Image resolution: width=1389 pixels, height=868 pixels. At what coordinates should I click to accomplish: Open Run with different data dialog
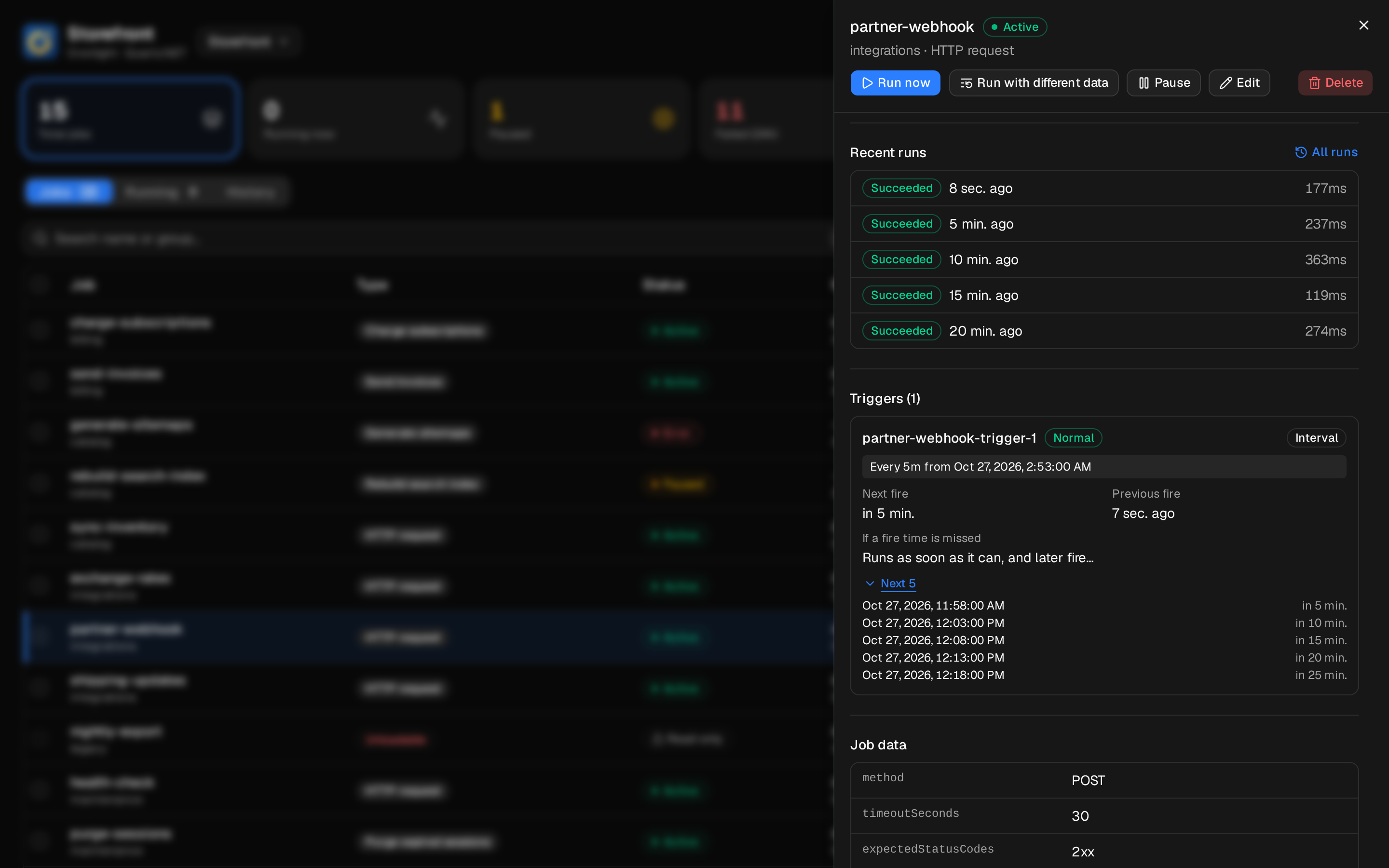pyautogui.click(x=1033, y=82)
